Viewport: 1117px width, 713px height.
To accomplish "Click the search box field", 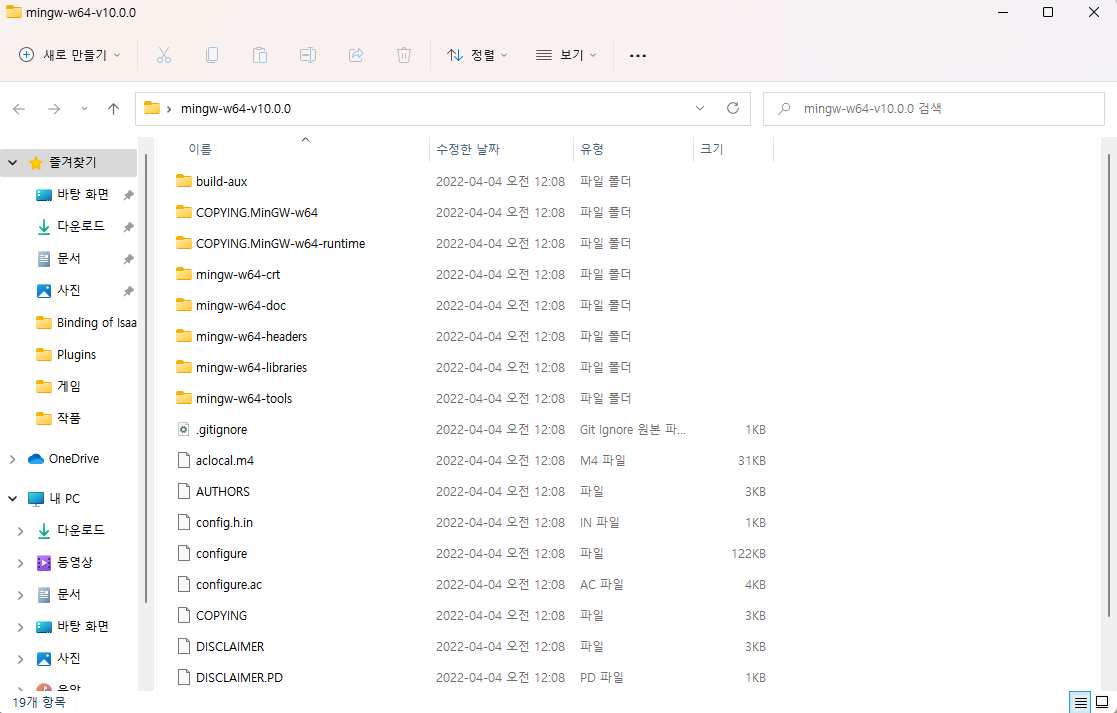I will 934,109.
